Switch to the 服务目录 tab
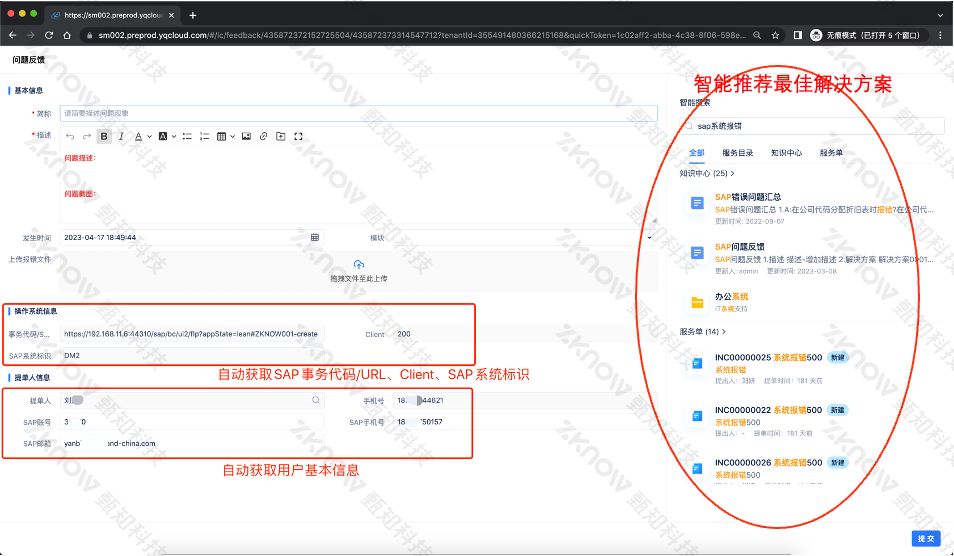Image resolution: width=954 pixels, height=556 pixels. (738, 153)
